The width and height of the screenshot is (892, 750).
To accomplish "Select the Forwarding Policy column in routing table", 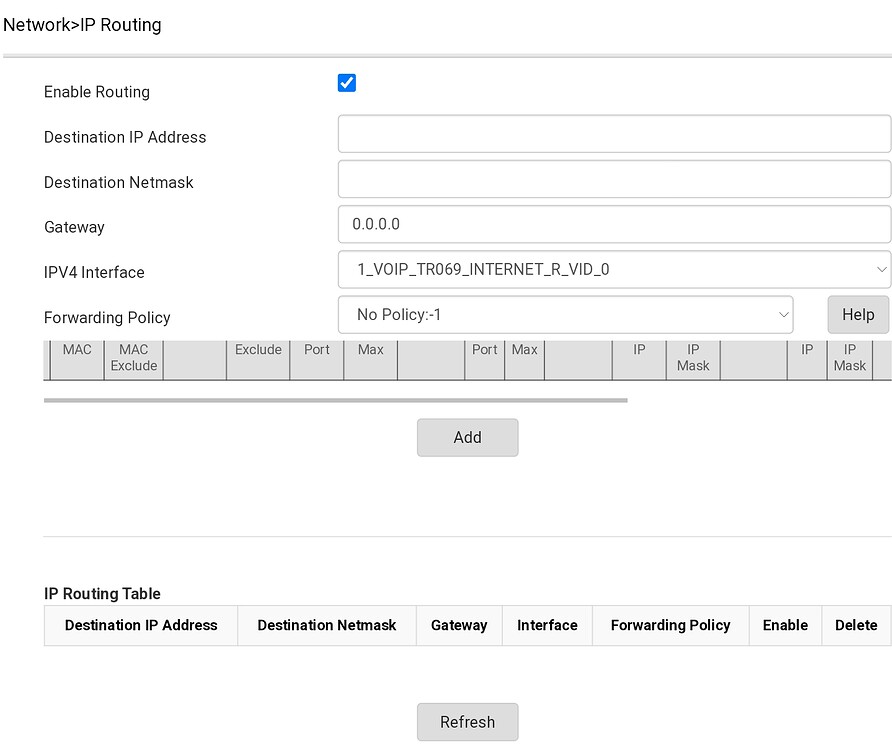I will pyautogui.click(x=670, y=625).
